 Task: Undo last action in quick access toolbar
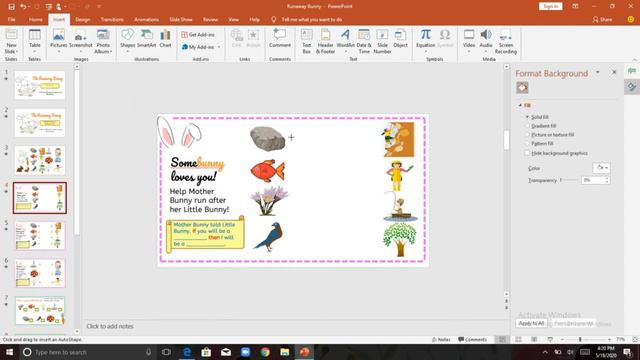pyautogui.click(x=23, y=7)
